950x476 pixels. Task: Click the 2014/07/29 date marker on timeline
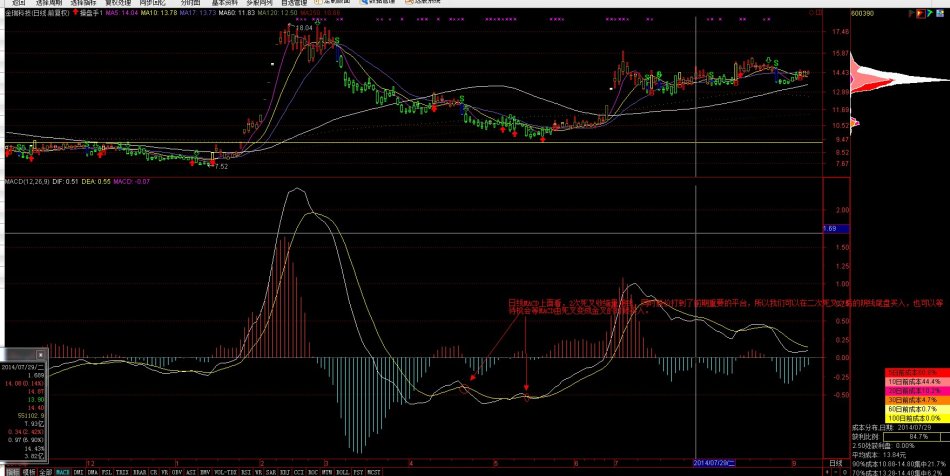[715, 463]
